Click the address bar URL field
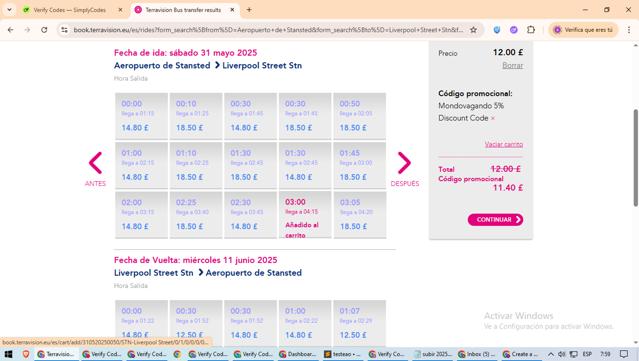The width and height of the screenshot is (639, 361). pos(268,30)
